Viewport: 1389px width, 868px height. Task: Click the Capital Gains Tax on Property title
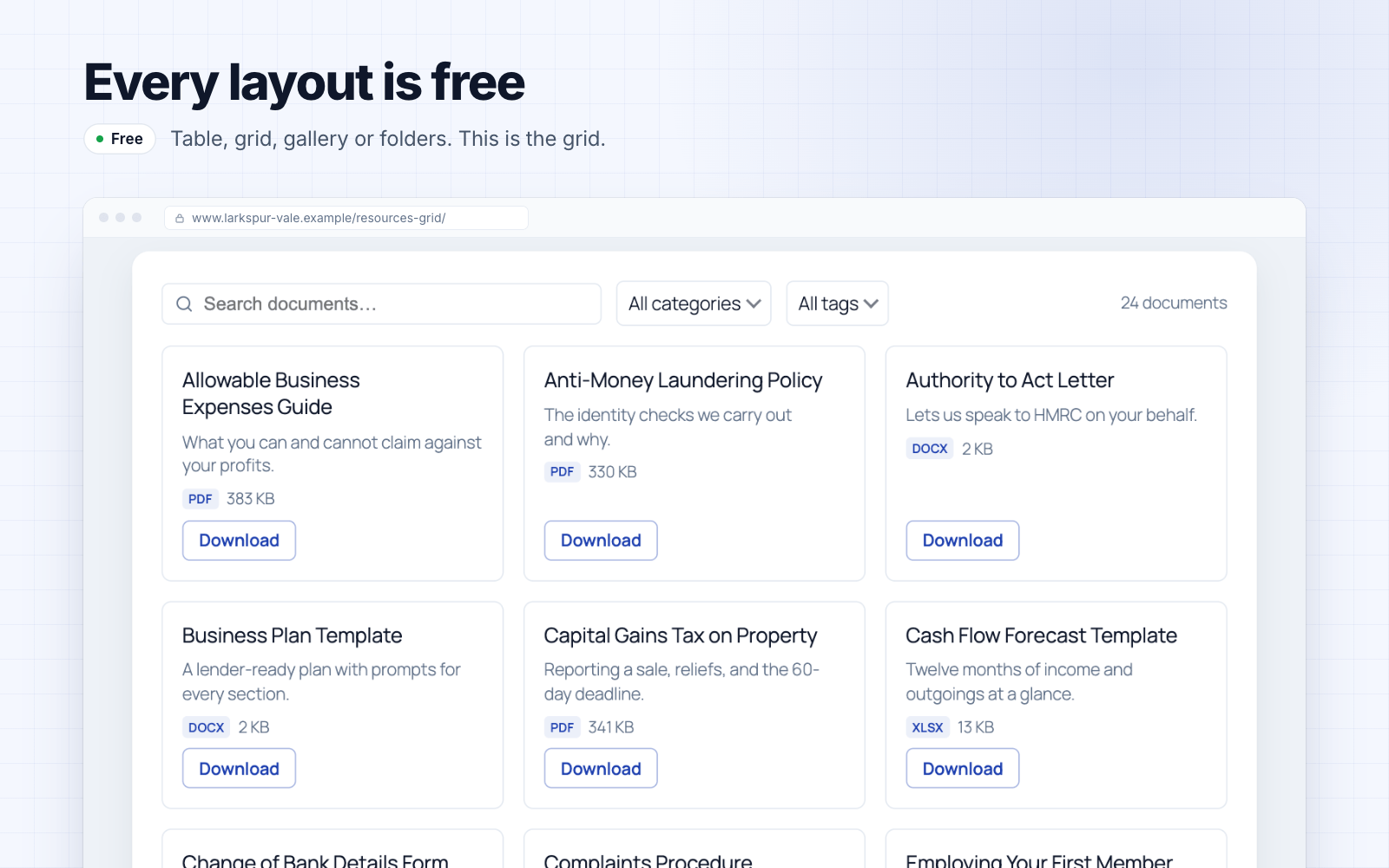pos(681,635)
